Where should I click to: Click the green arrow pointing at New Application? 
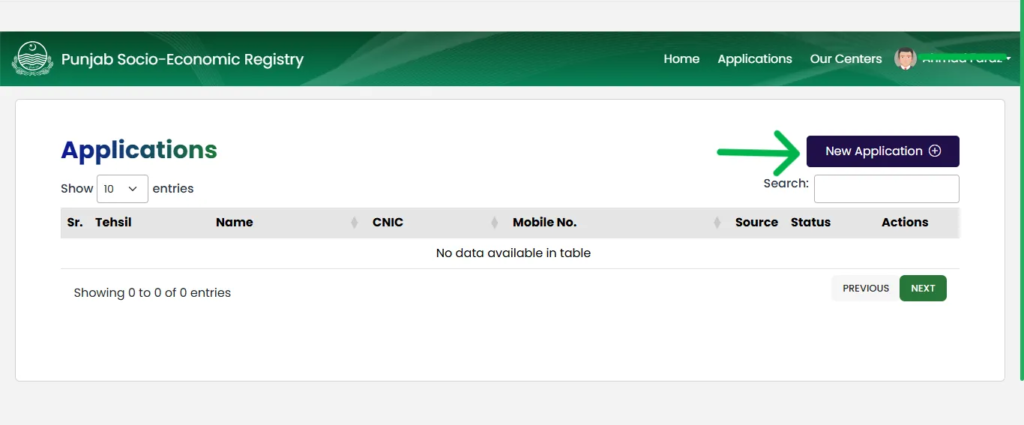coord(758,152)
